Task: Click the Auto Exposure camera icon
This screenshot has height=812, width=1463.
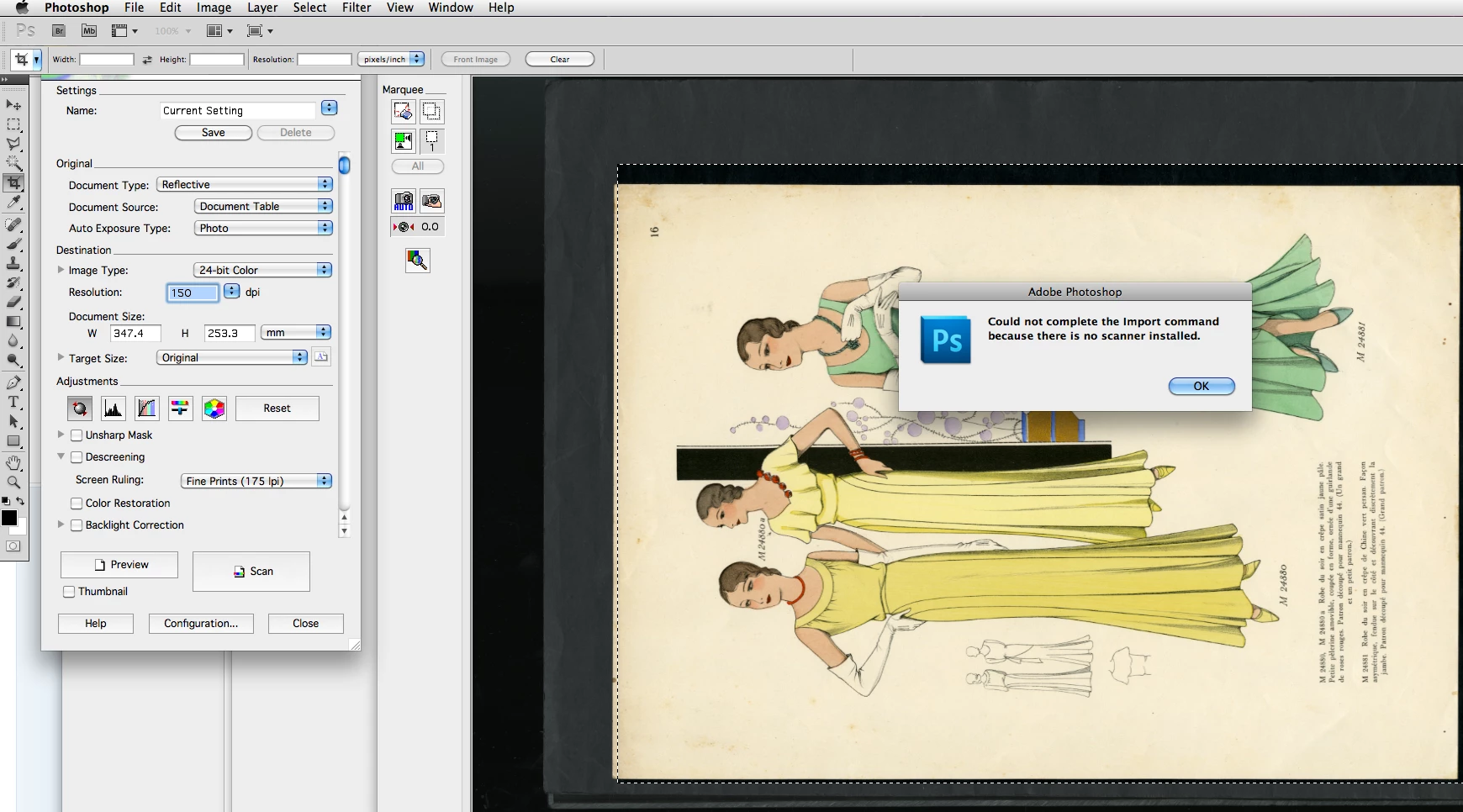Action: [x=404, y=201]
